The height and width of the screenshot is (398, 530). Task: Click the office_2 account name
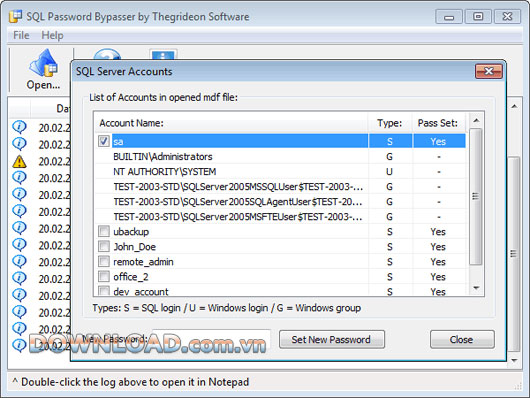click(131, 277)
